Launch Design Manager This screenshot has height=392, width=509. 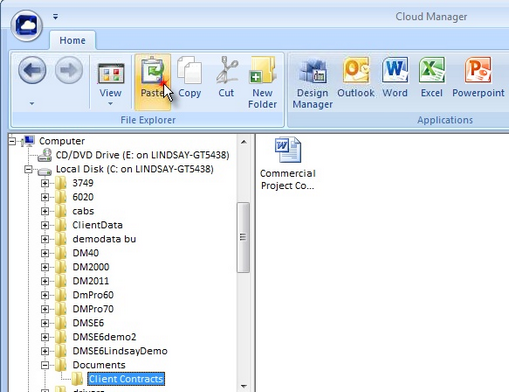pos(313,82)
